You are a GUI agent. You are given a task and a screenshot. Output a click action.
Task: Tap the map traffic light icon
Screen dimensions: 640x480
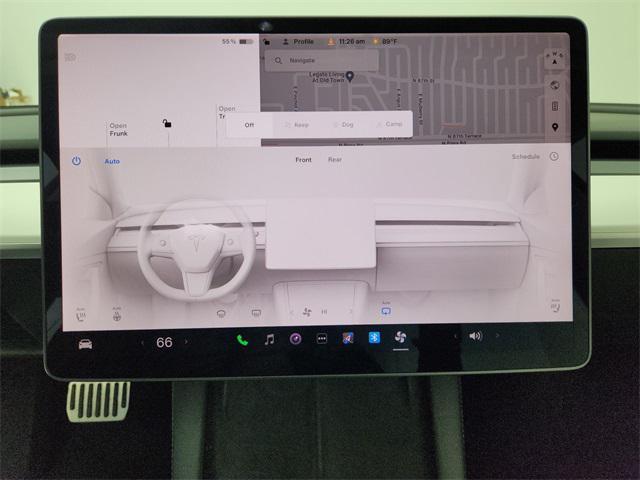[x=555, y=106]
